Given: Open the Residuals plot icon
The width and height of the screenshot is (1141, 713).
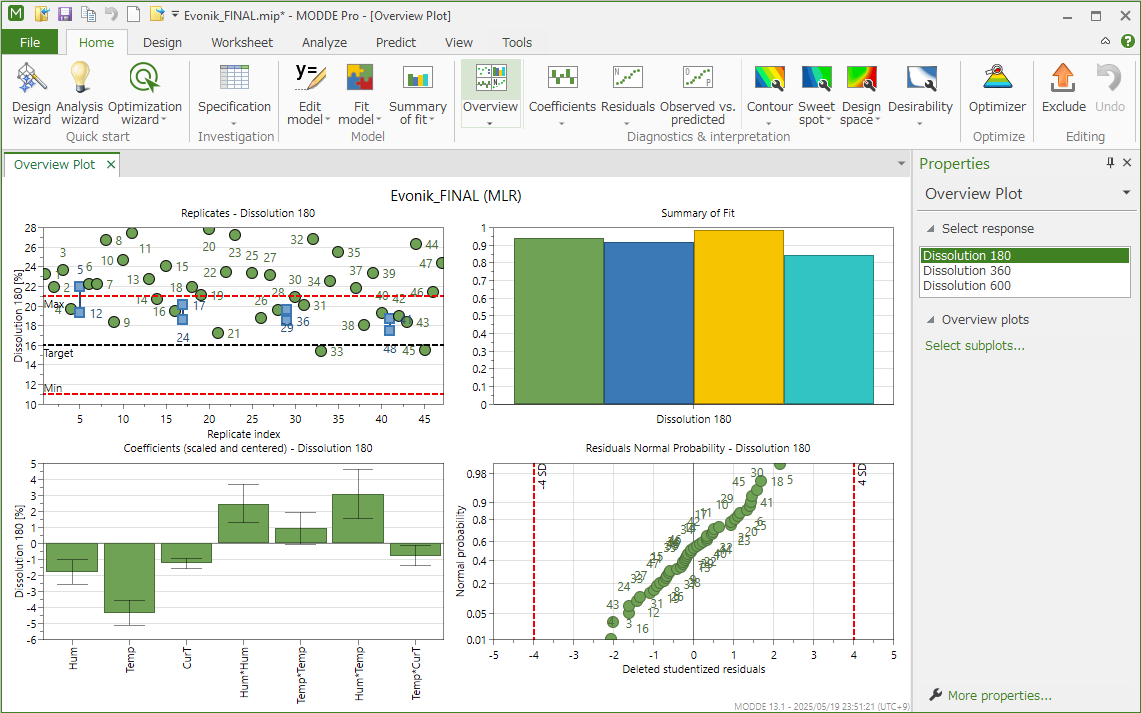Looking at the screenshot, I should click(x=628, y=78).
